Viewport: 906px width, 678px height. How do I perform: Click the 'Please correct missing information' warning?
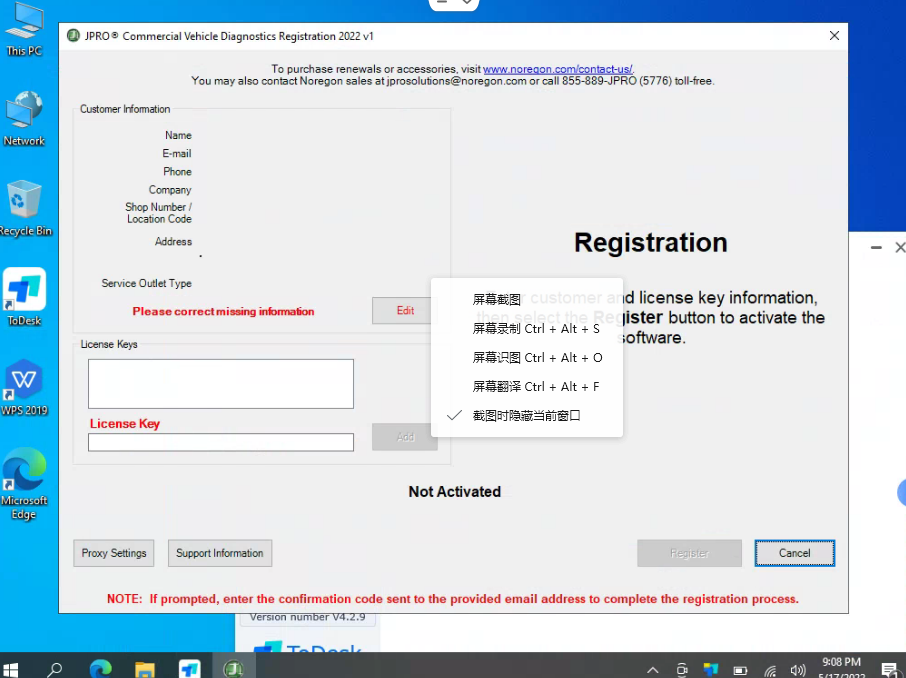pos(223,312)
